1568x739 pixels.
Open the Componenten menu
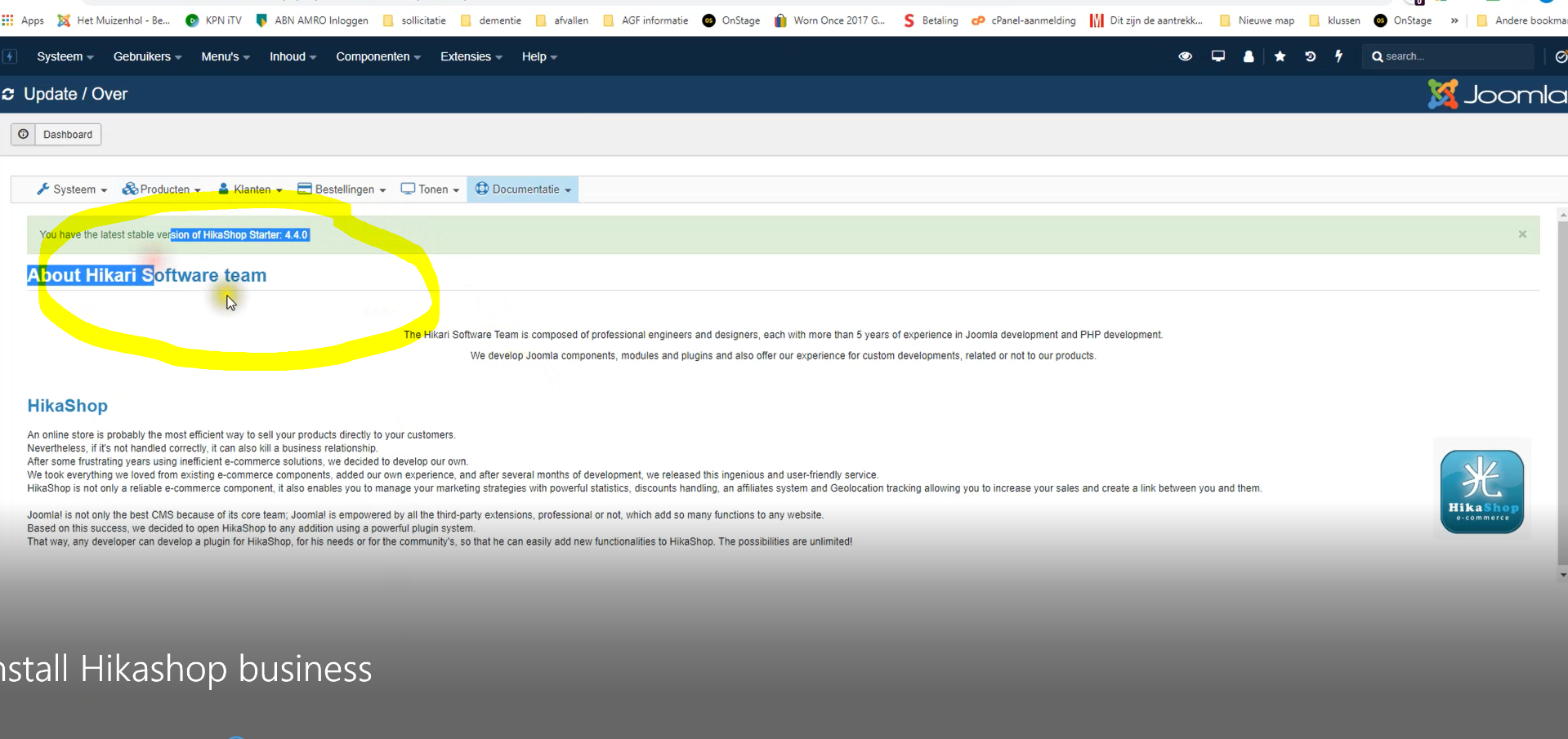point(378,56)
